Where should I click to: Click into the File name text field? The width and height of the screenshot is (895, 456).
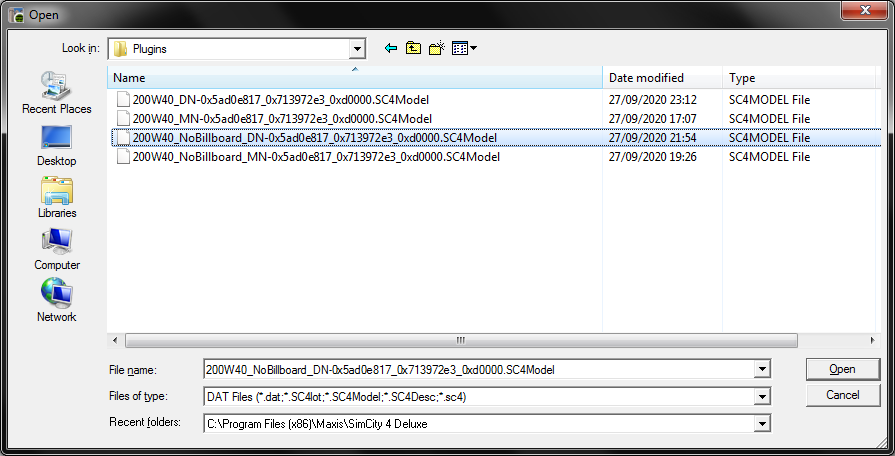[479, 370]
